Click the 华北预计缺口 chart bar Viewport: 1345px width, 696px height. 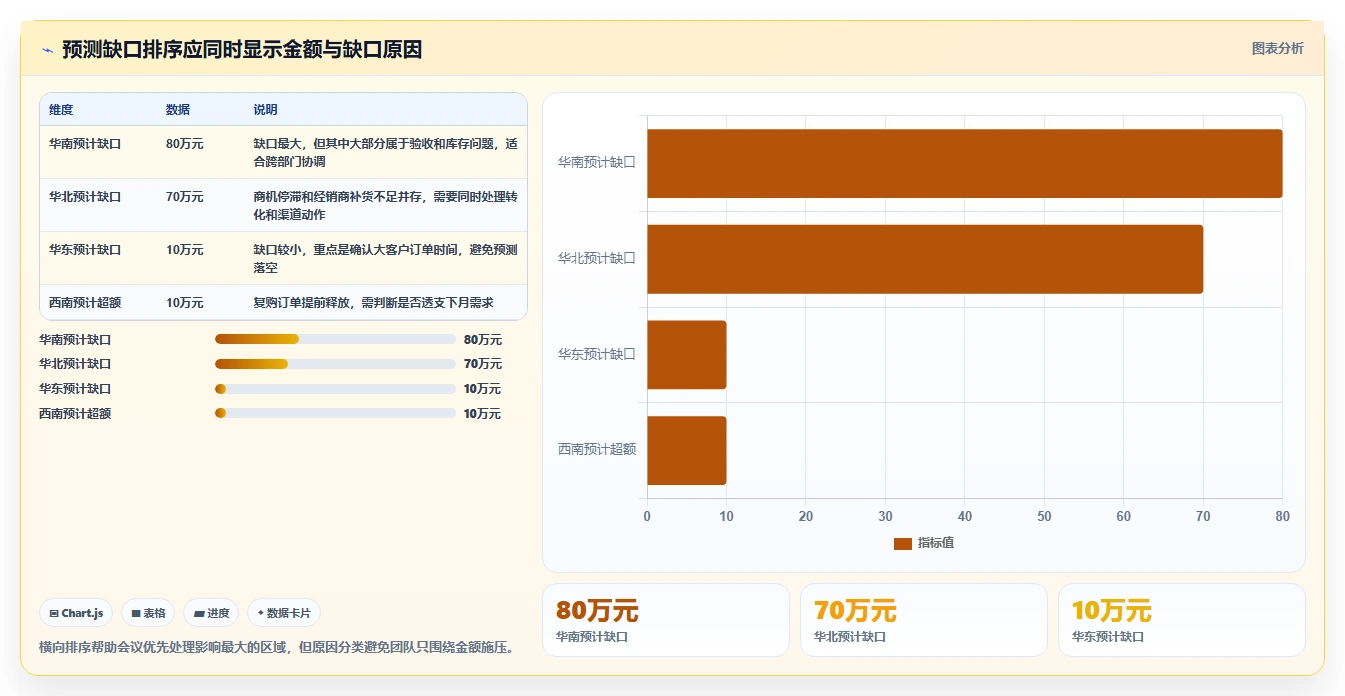click(x=925, y=259)
